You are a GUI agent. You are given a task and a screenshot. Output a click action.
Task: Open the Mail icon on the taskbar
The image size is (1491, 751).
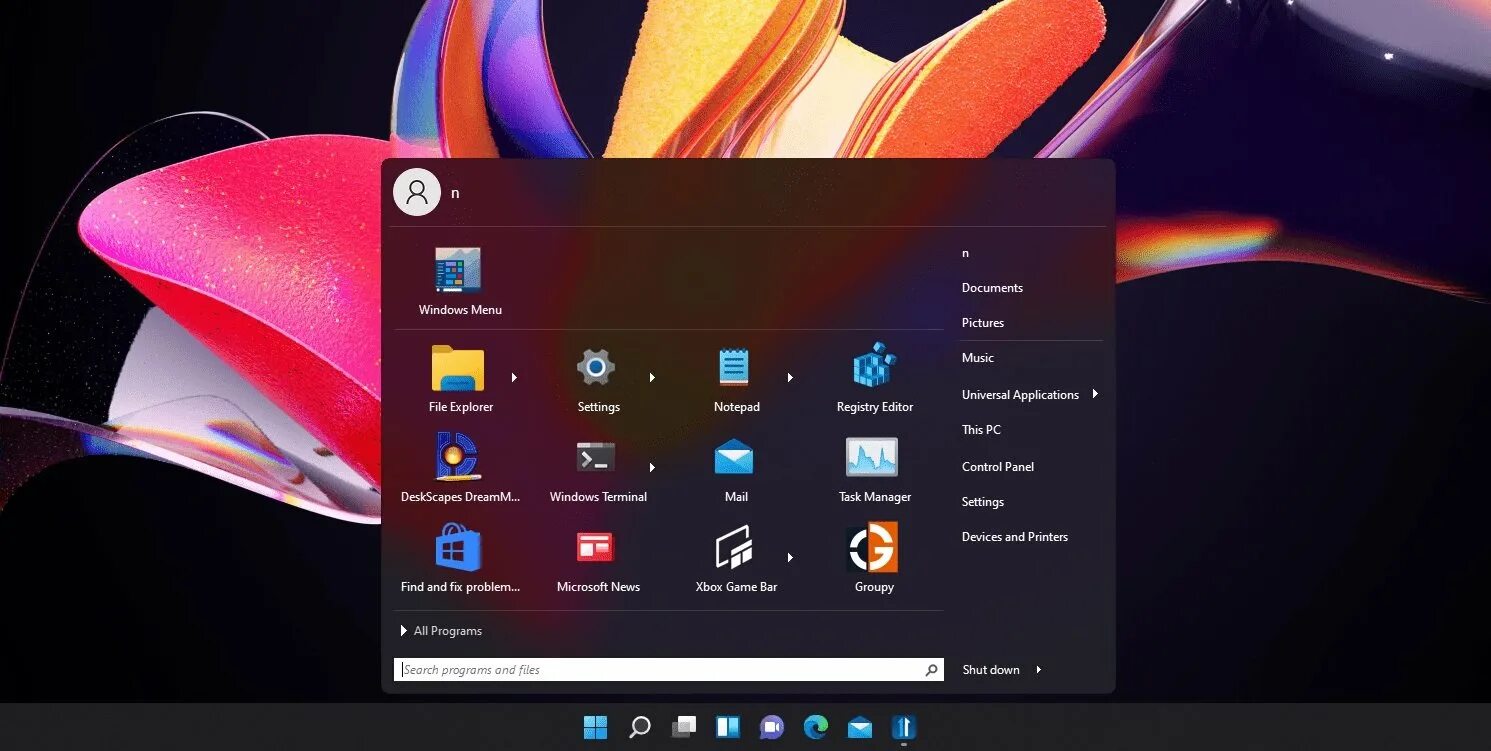click(x=860, y=727)
